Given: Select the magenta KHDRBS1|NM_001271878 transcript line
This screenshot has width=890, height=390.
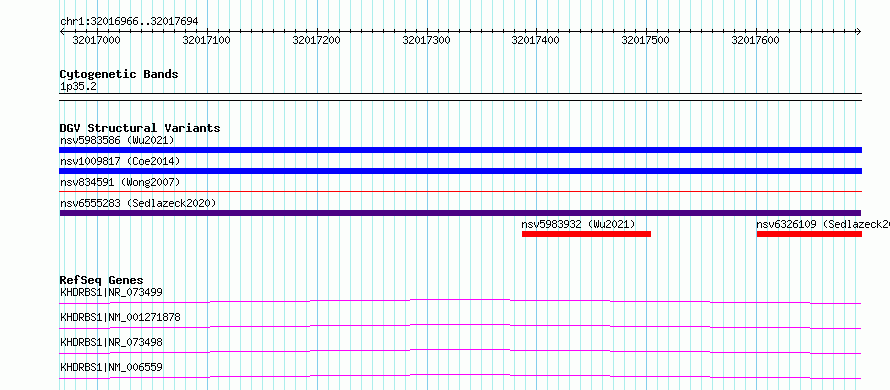Looking at the screenshot, I should pos(460,326).
